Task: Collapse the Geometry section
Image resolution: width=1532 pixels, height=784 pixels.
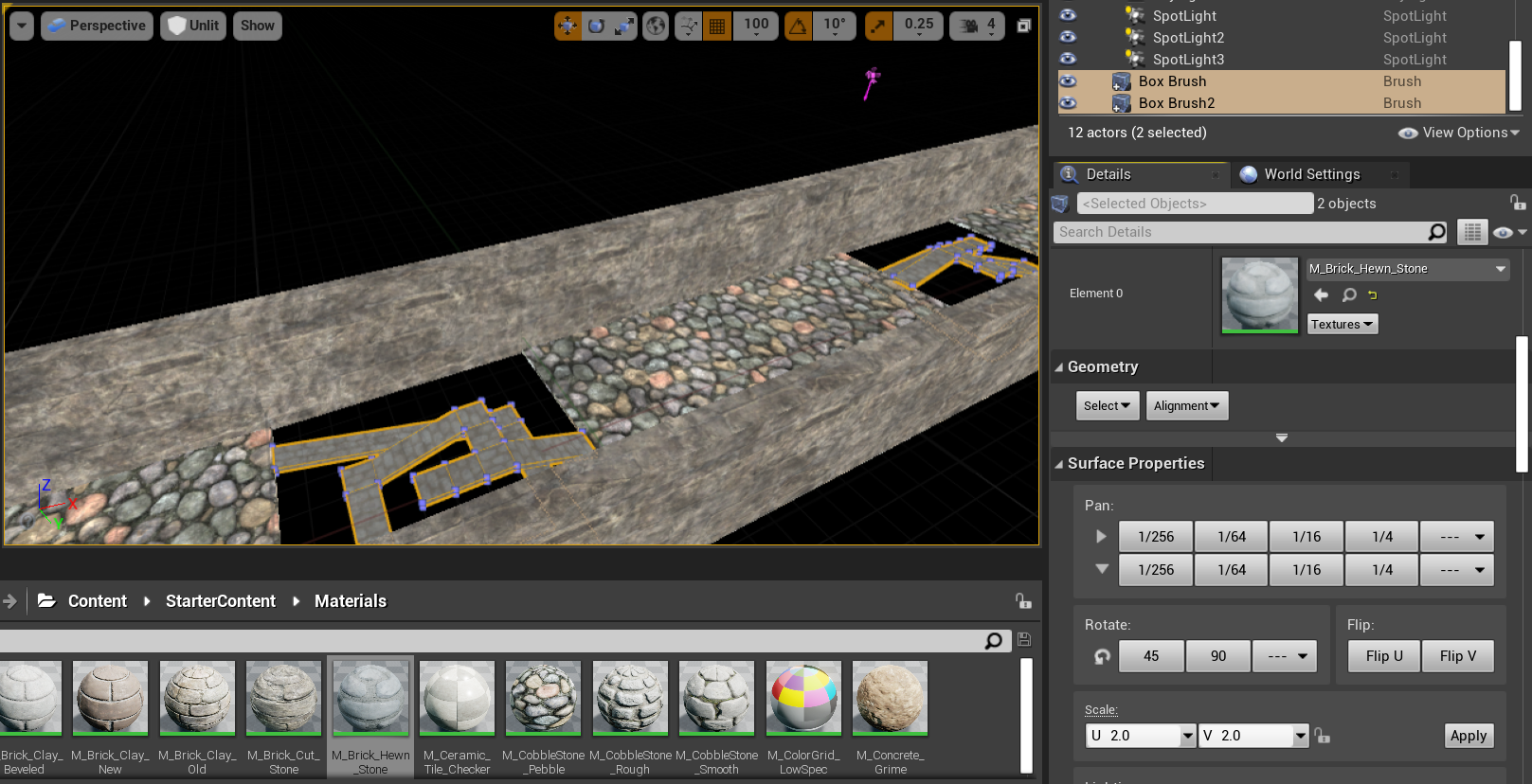Action: tap(1058, 367)
